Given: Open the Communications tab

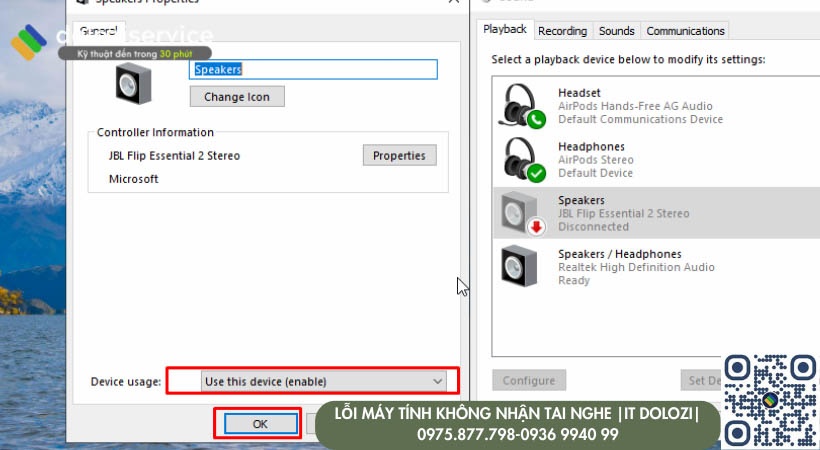Looking at the screenshot, I should (685, 31).
